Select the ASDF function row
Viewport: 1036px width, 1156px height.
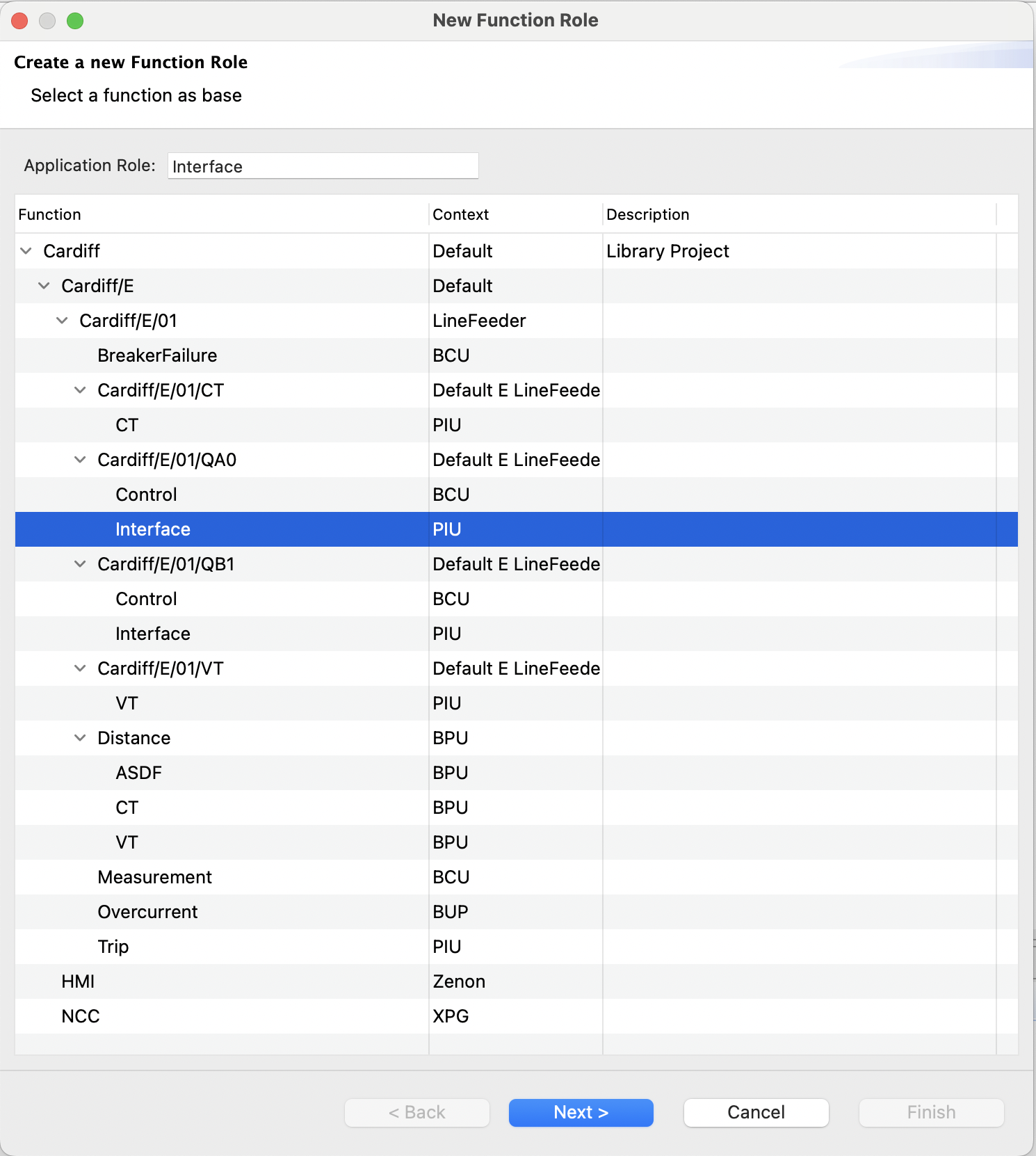pos(517,773)
